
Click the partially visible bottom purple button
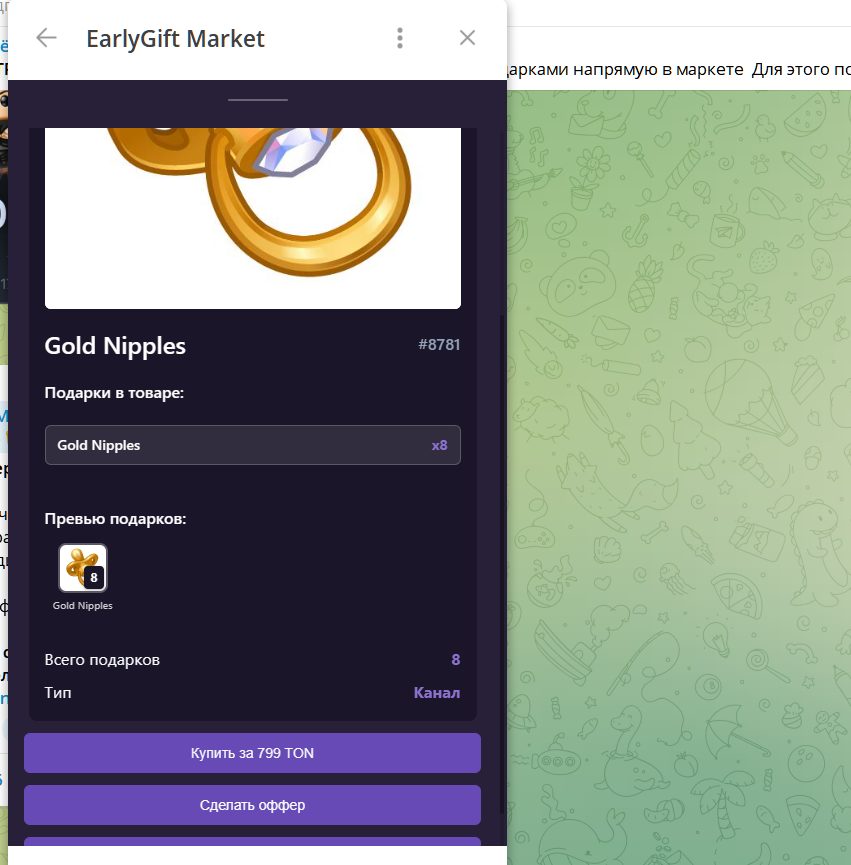pos(252,841)
